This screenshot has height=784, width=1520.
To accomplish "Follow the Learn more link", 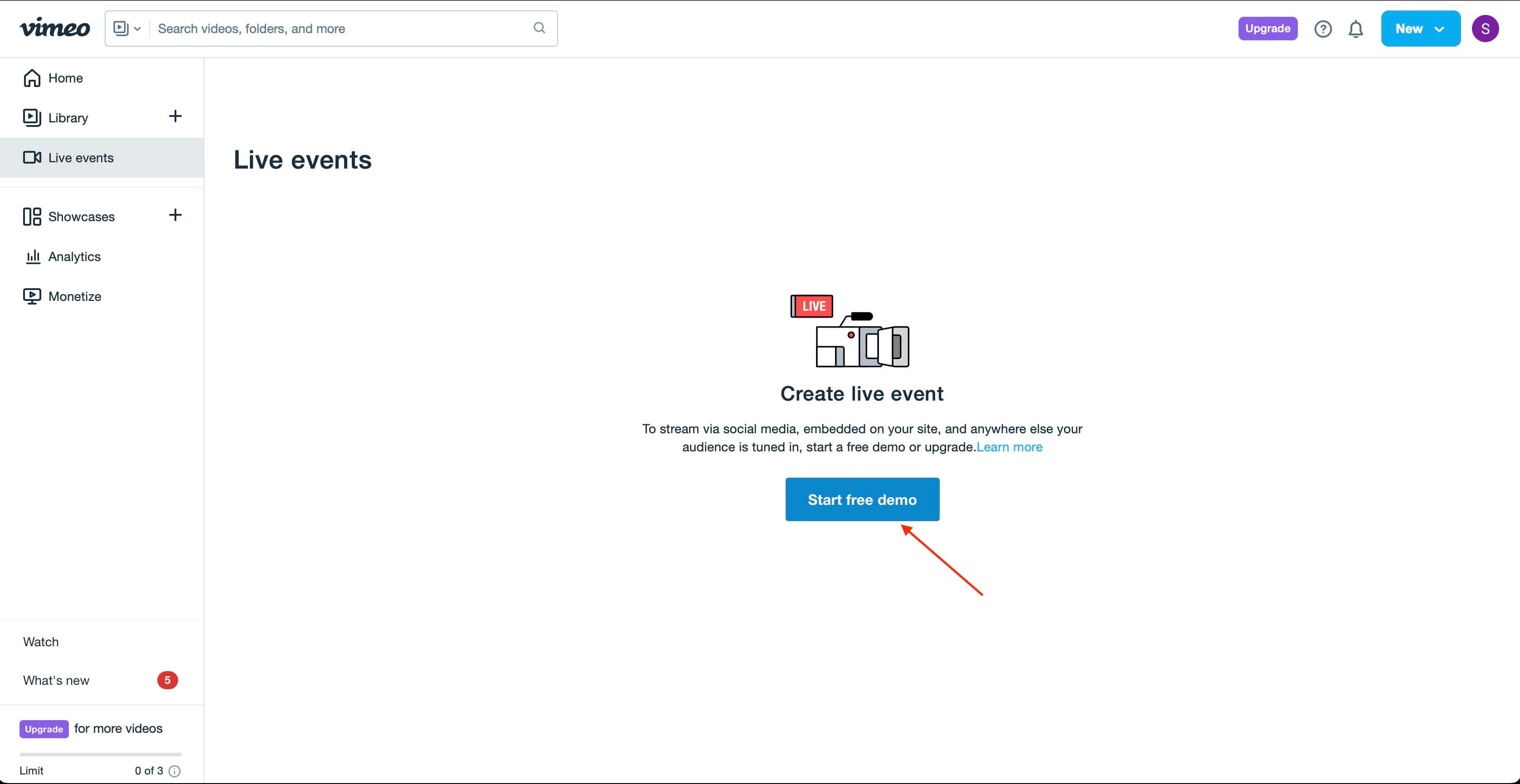I will (1010, 446).
